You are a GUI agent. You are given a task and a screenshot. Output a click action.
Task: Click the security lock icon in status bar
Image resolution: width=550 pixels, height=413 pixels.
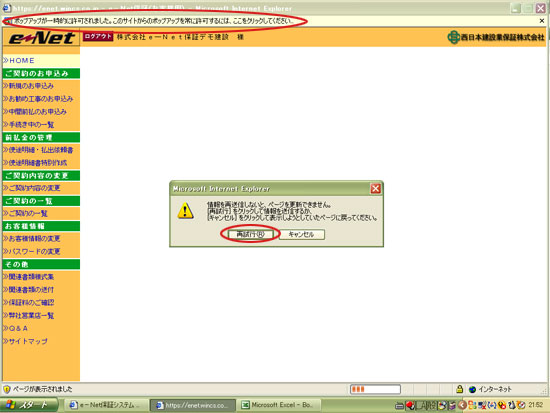pos(460,389)
